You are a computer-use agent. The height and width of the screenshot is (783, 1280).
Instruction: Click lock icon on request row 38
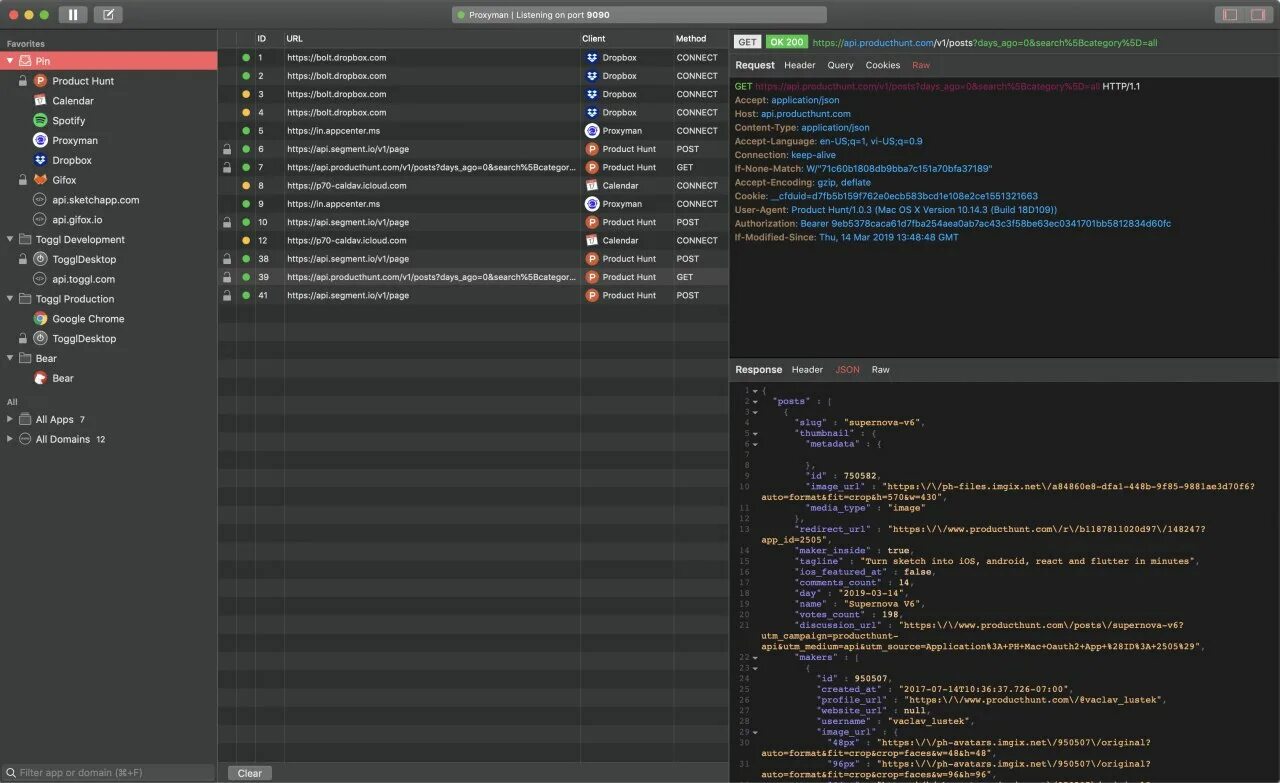[x=227, y=259]
